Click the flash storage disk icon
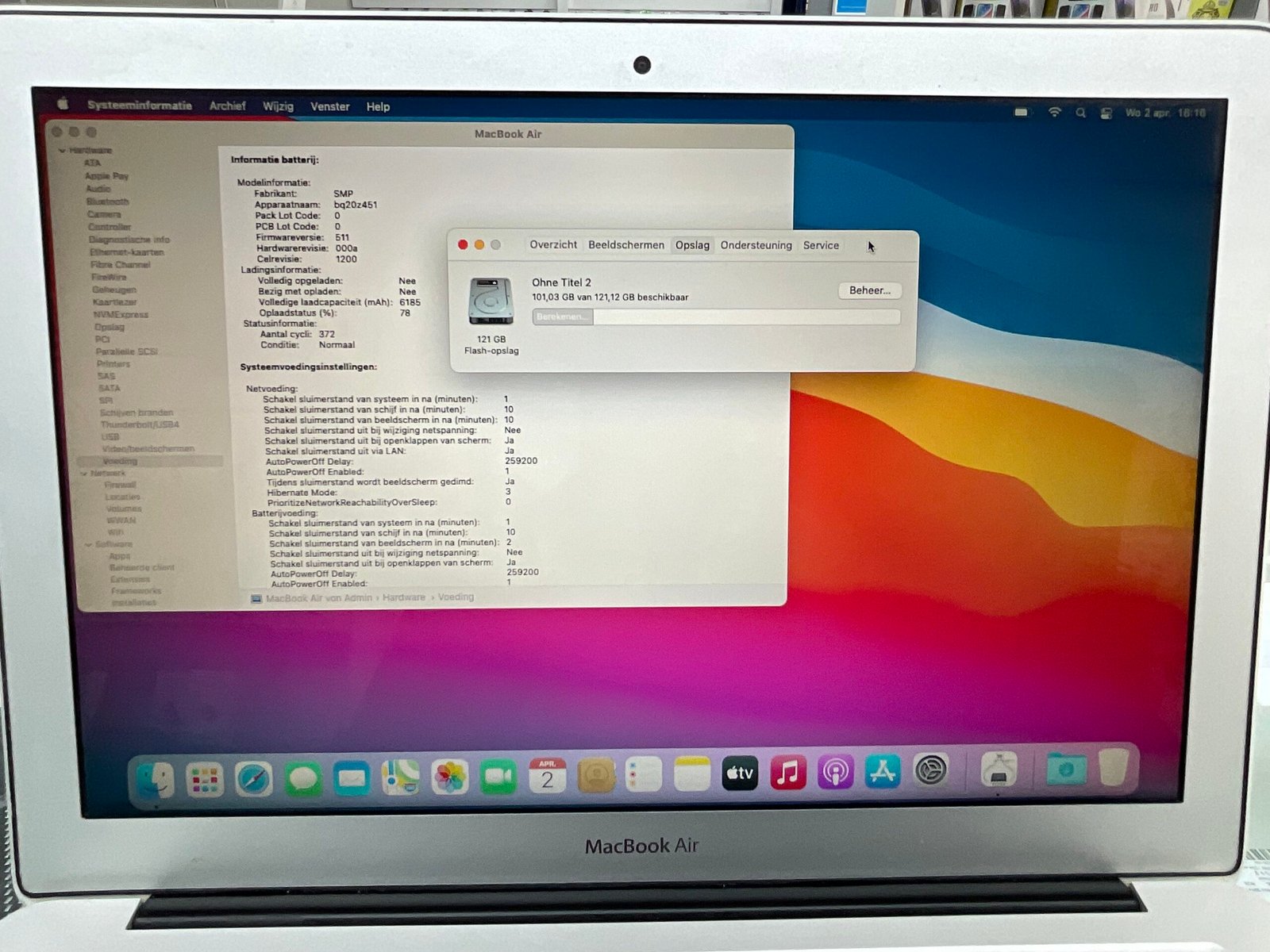1270x952 pixels. [491, 301]
